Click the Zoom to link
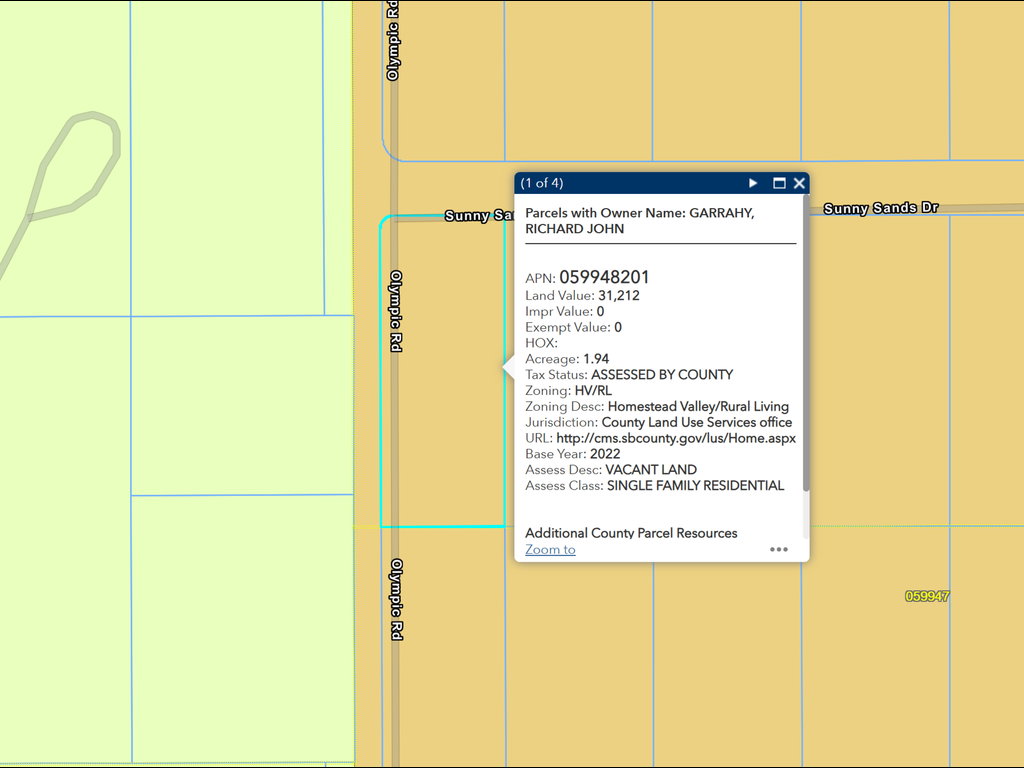Screen dimensions: 1024x768 (x=550, y=549)
